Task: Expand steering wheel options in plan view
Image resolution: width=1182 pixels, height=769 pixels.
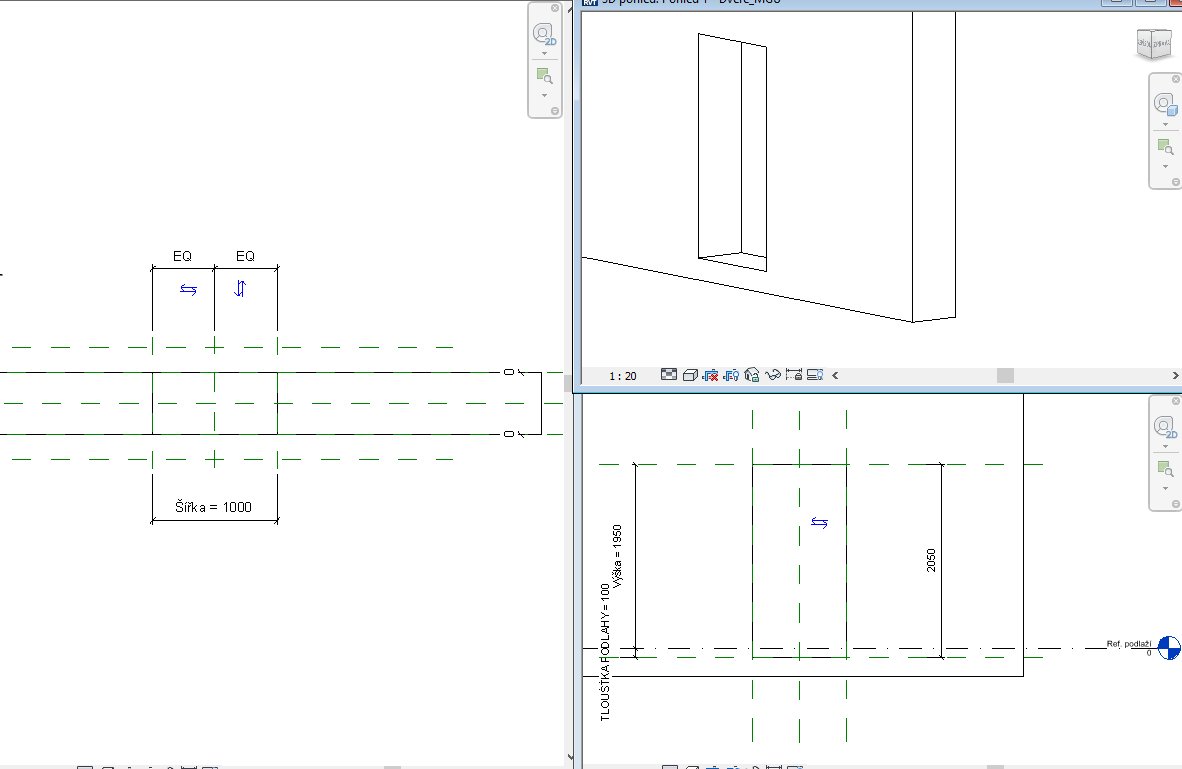Action: click(544, 54)
